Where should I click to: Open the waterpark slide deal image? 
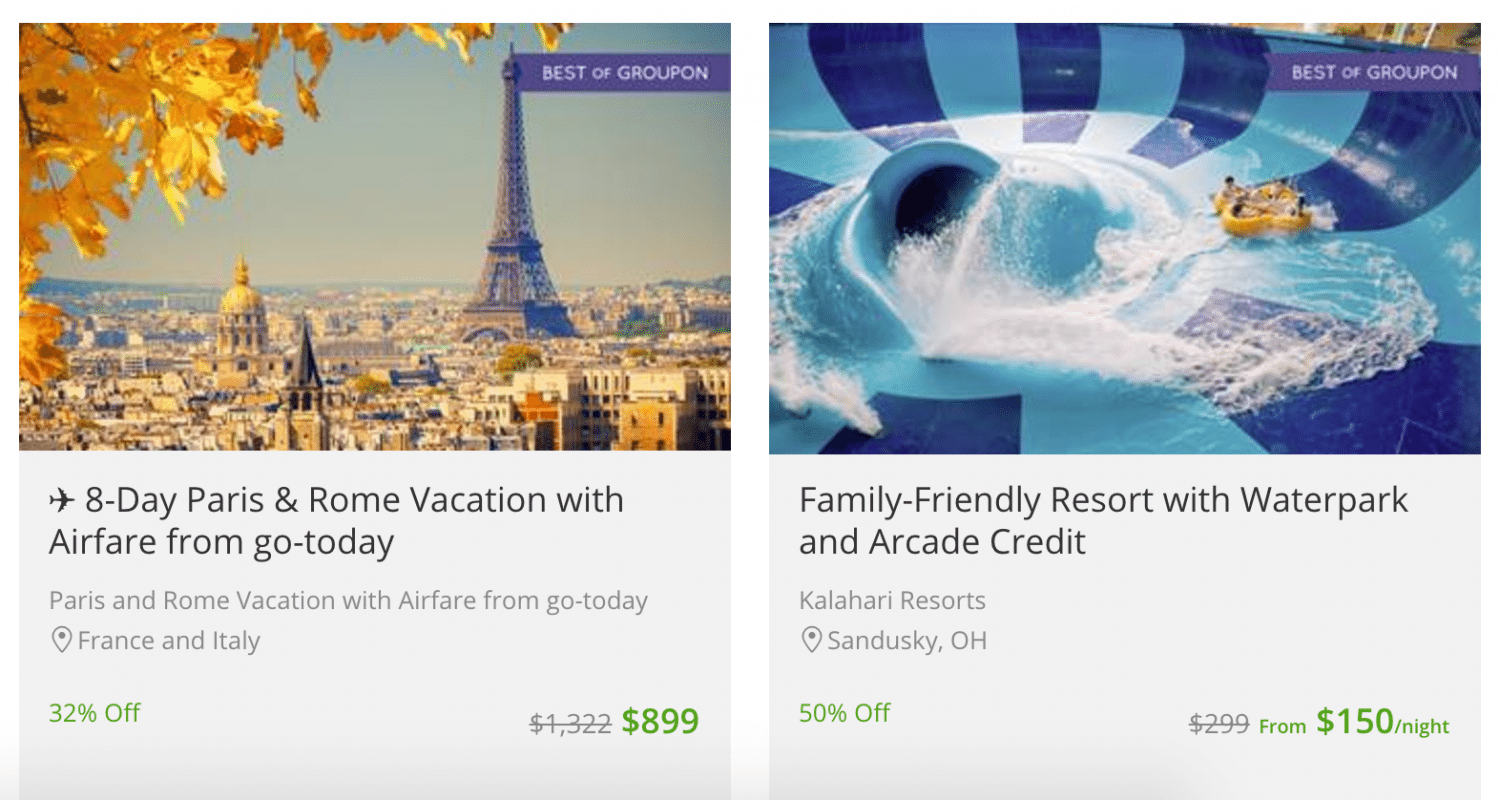click(x=1125, y=238)
